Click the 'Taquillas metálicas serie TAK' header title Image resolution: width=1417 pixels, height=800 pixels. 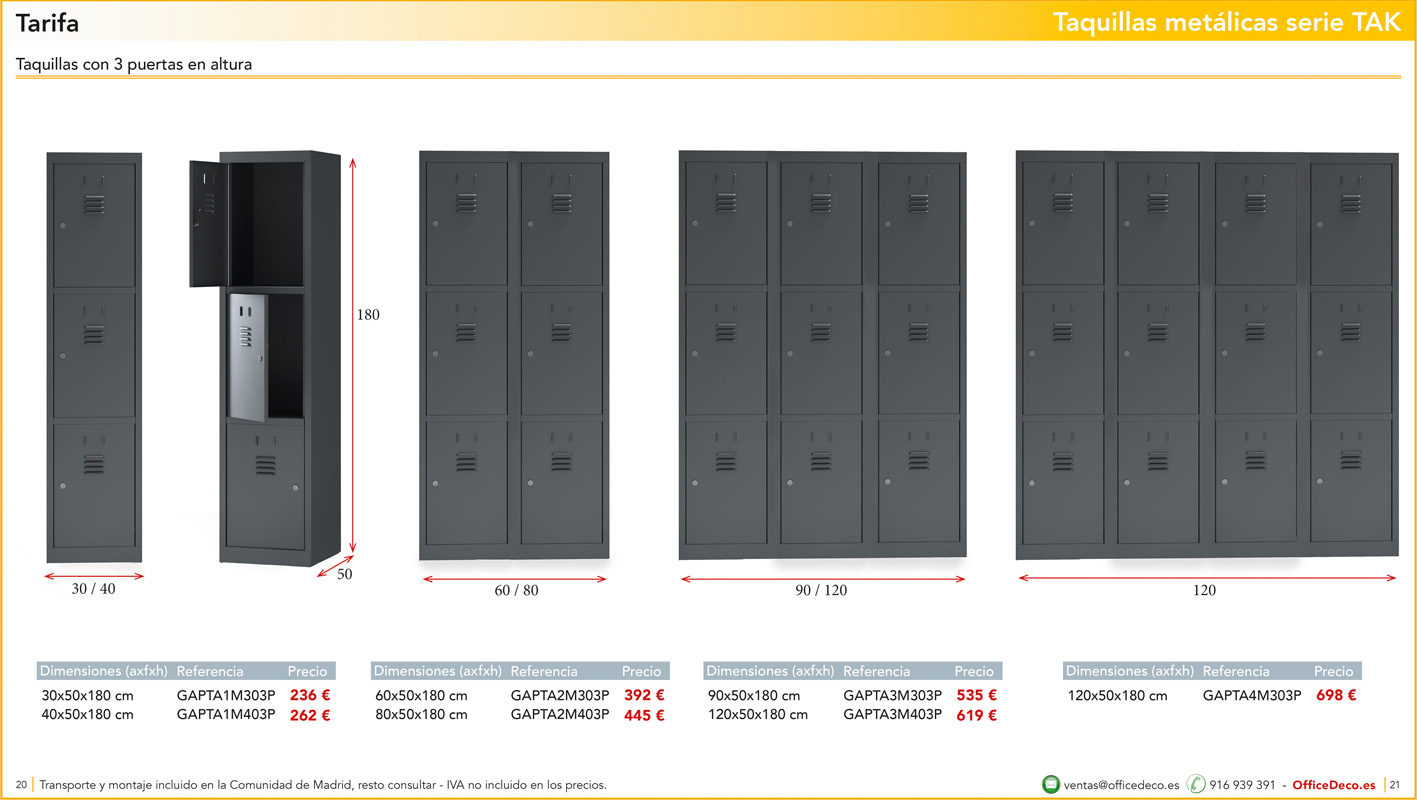(1227, 22)
